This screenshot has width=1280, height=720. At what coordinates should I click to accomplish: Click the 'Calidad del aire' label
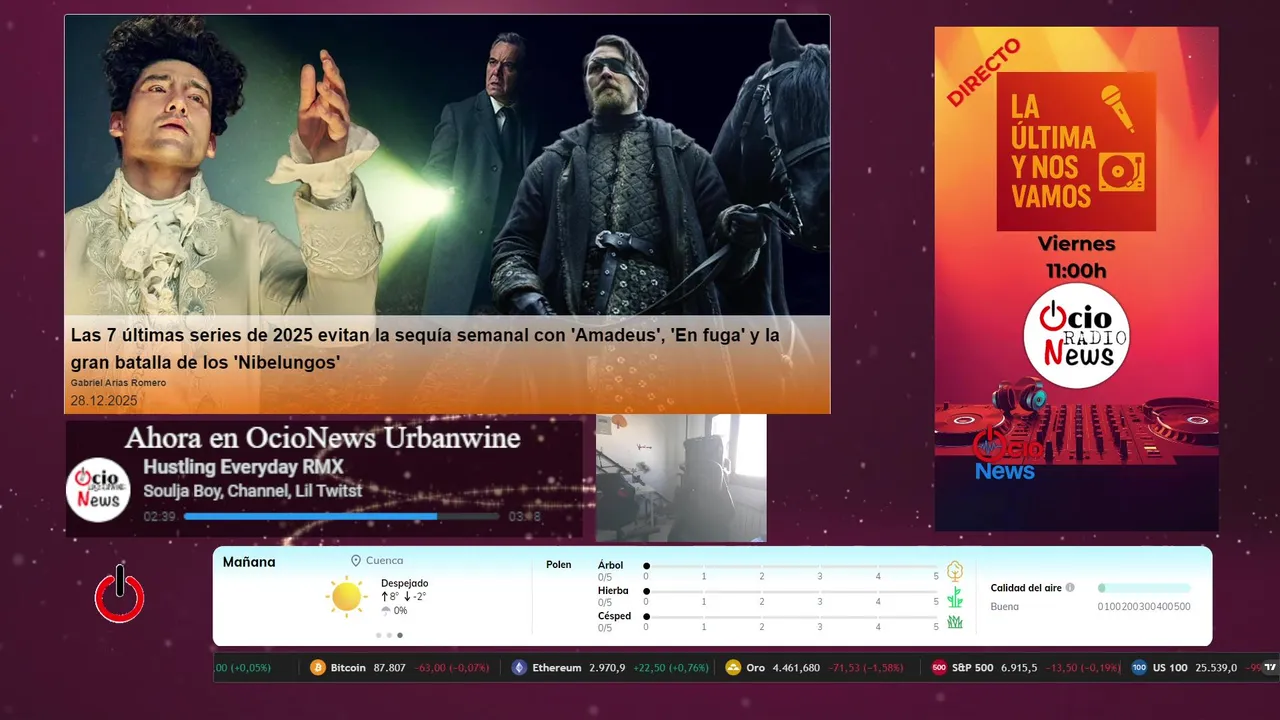coord(1026,588)
